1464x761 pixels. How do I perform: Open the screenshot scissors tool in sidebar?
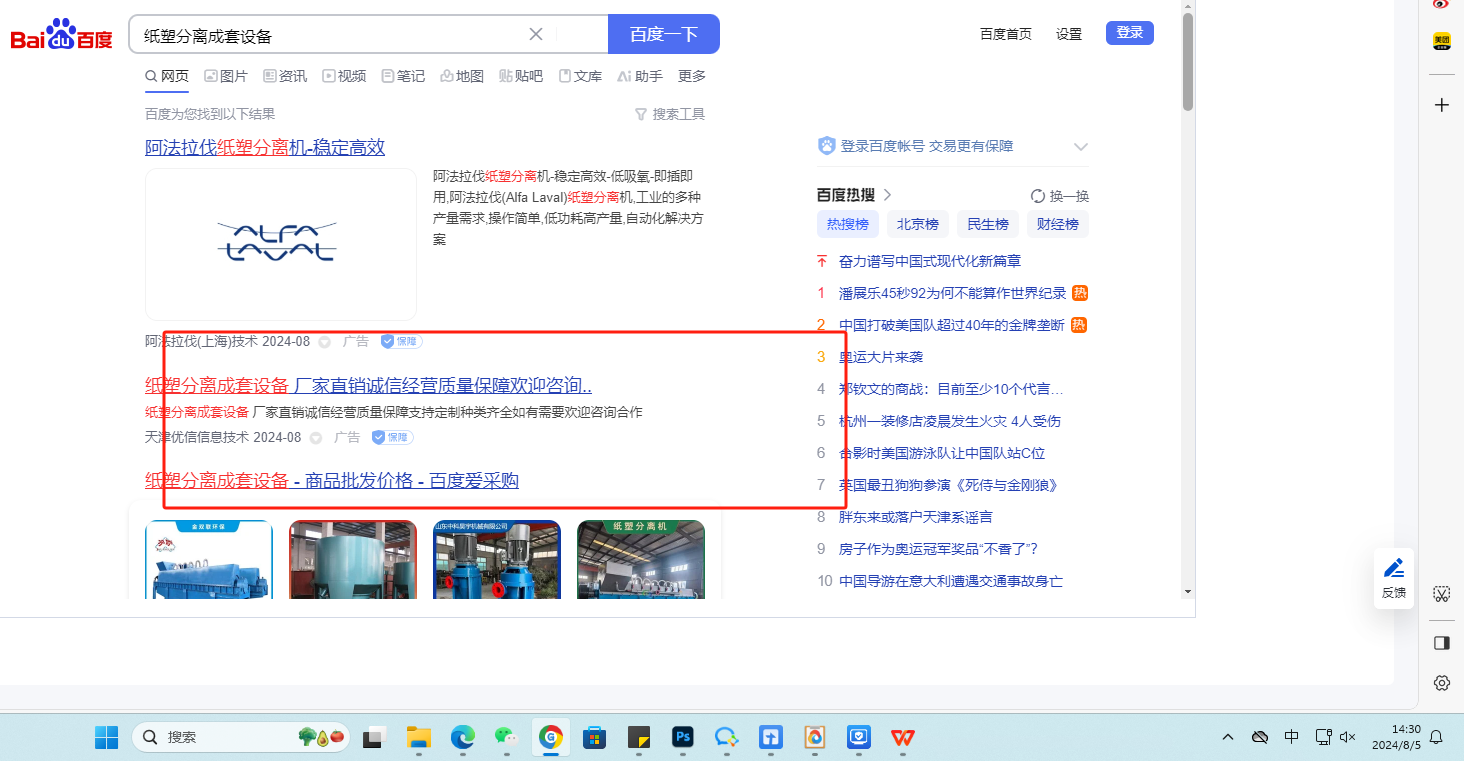tap(1441, 594)
